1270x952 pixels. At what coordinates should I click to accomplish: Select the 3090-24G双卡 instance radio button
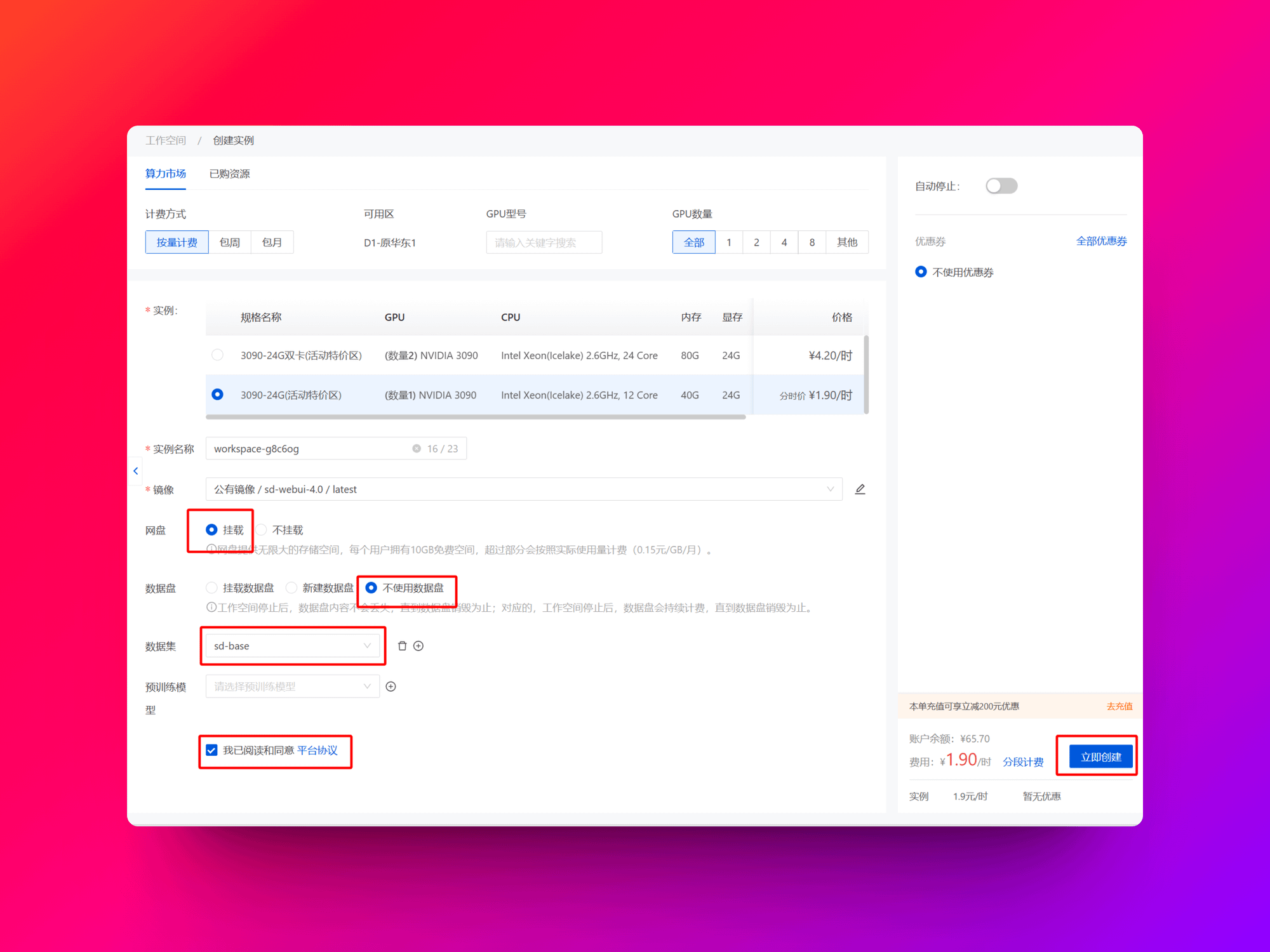tap(217, 355)
